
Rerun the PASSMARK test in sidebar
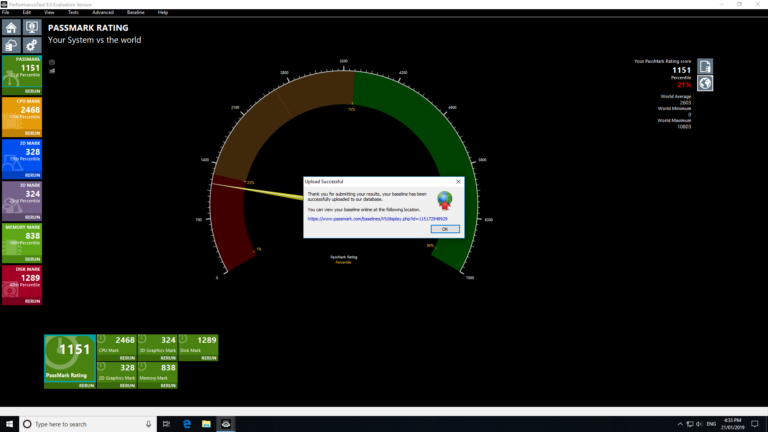coord(32,92)
